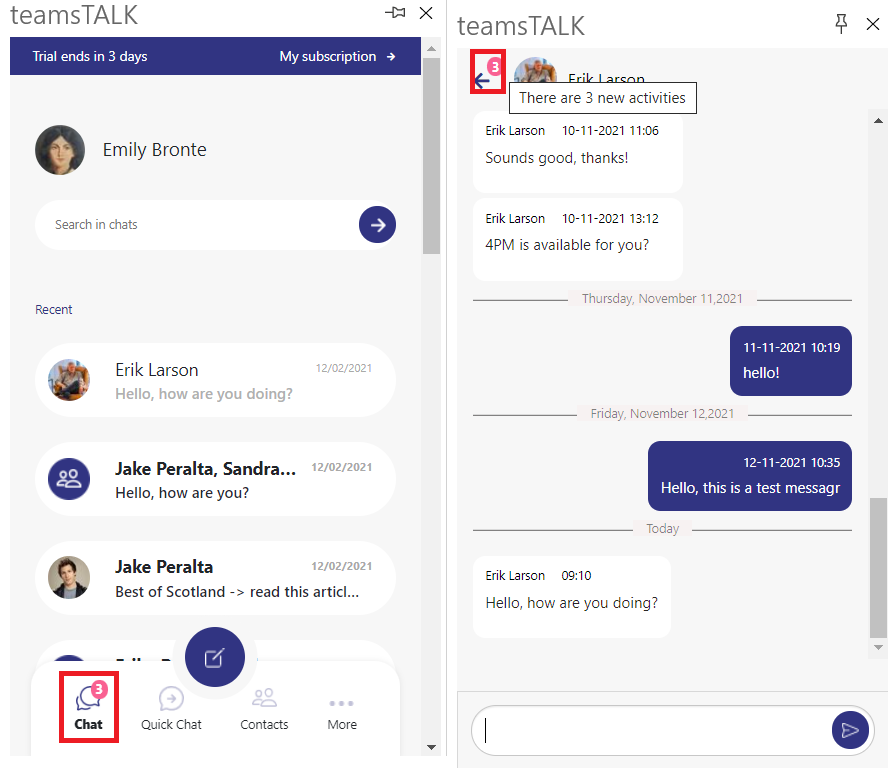Open the More tab
This screenshot has height=771, width=888.
click(342, 714)
